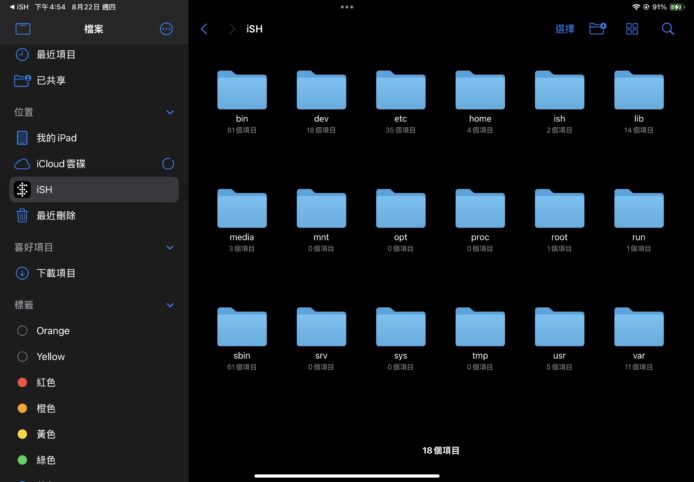Collapse the 位置 section

[169, 113]
